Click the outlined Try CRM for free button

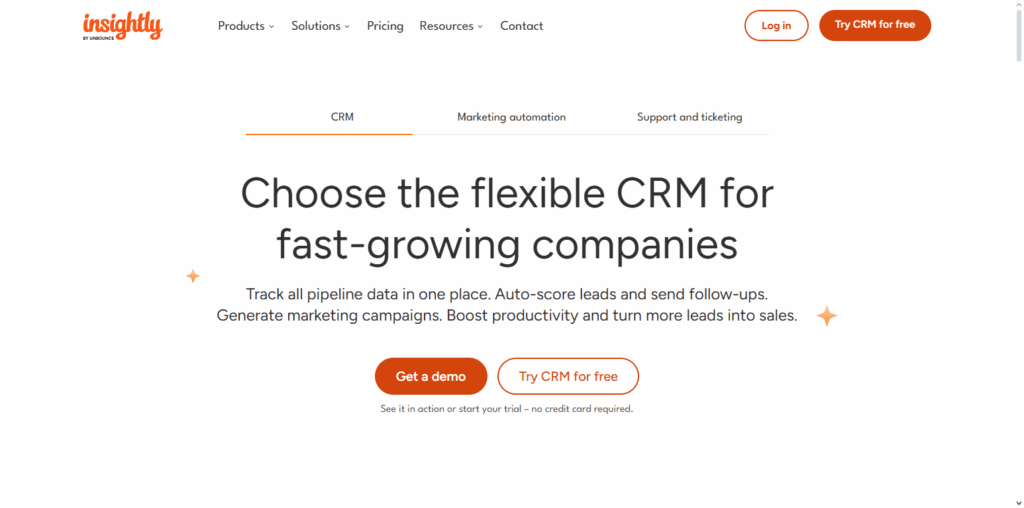tap(568, 376)
